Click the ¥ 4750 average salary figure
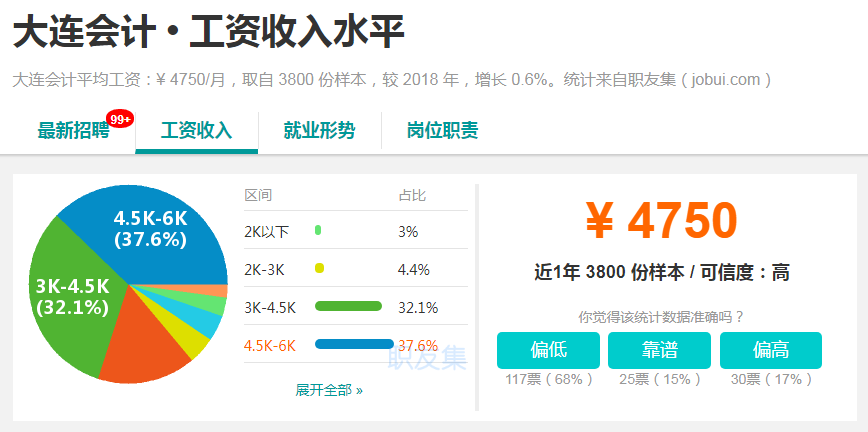Viewport: 868px width, 432px height. point(660,221)
